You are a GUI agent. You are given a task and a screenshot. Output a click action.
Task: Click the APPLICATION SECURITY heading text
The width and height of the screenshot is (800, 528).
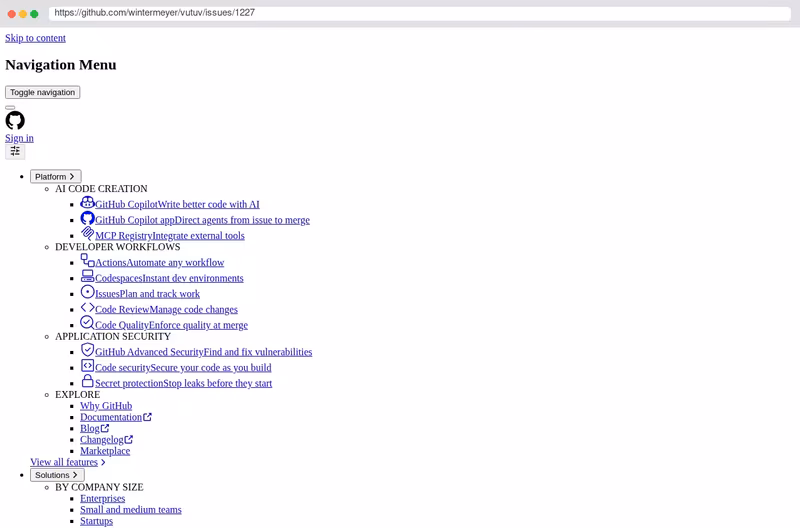(x=113, y=337)
